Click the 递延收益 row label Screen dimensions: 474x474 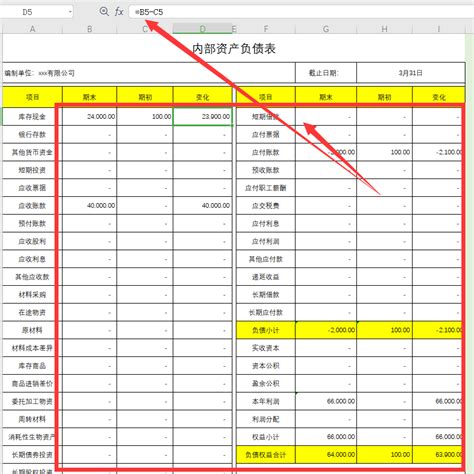266,277
